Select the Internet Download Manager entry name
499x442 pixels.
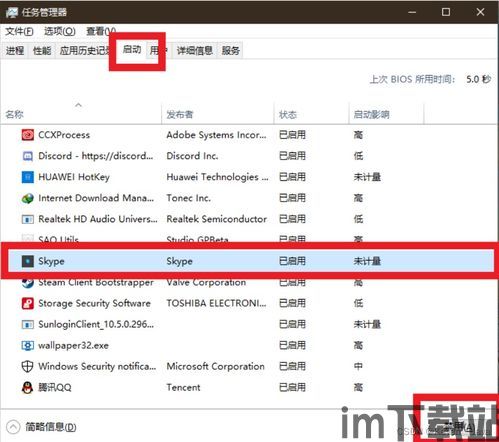(96, 198)
